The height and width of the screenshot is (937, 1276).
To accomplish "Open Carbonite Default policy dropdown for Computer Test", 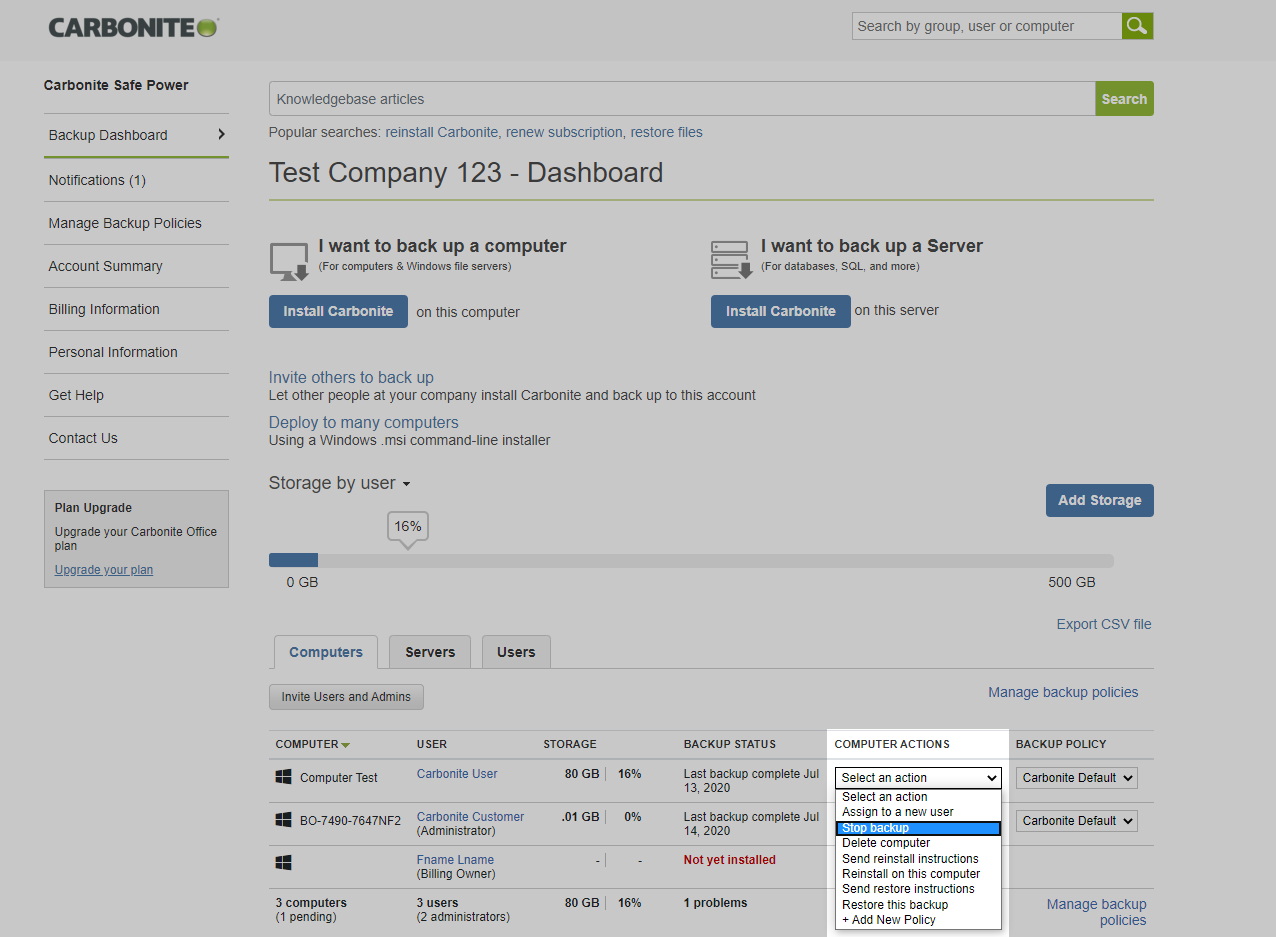I will pos(1077,778).
